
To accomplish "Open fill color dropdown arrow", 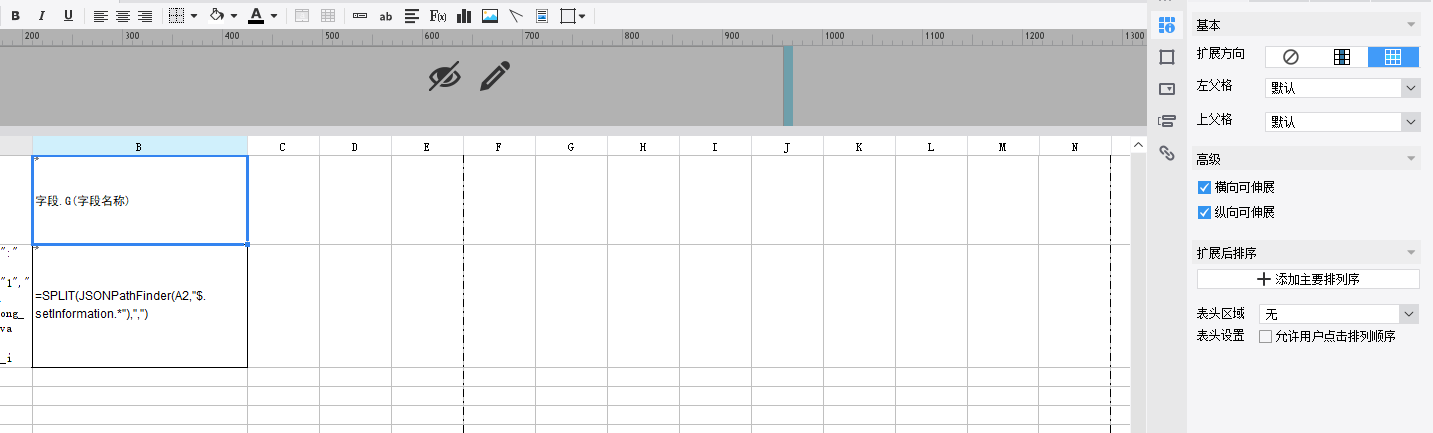I will (x=234, y=16).
